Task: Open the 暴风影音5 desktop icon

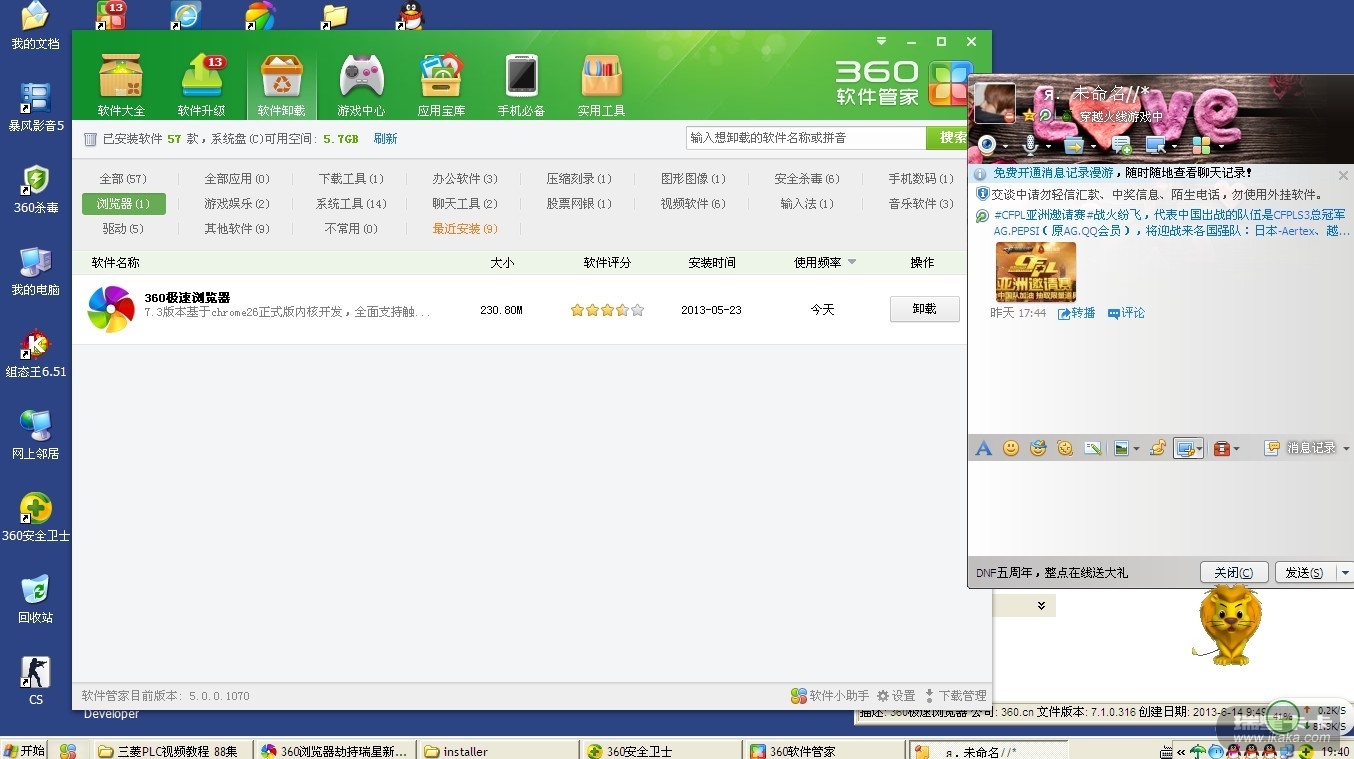Action: point(36,98)
